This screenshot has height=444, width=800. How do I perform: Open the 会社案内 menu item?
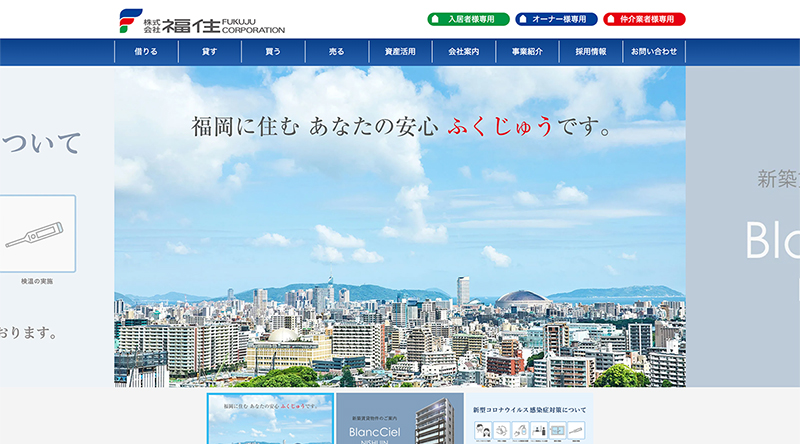coord(464,52)
